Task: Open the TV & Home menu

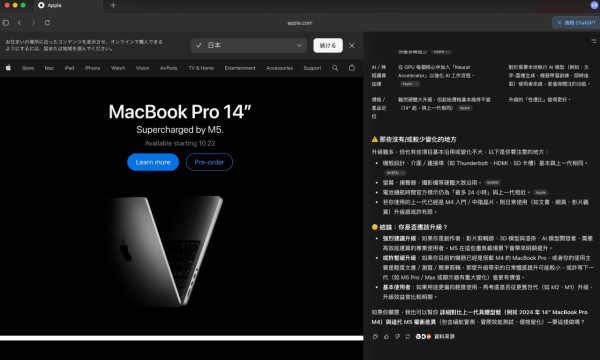Action: coord(201,68)
